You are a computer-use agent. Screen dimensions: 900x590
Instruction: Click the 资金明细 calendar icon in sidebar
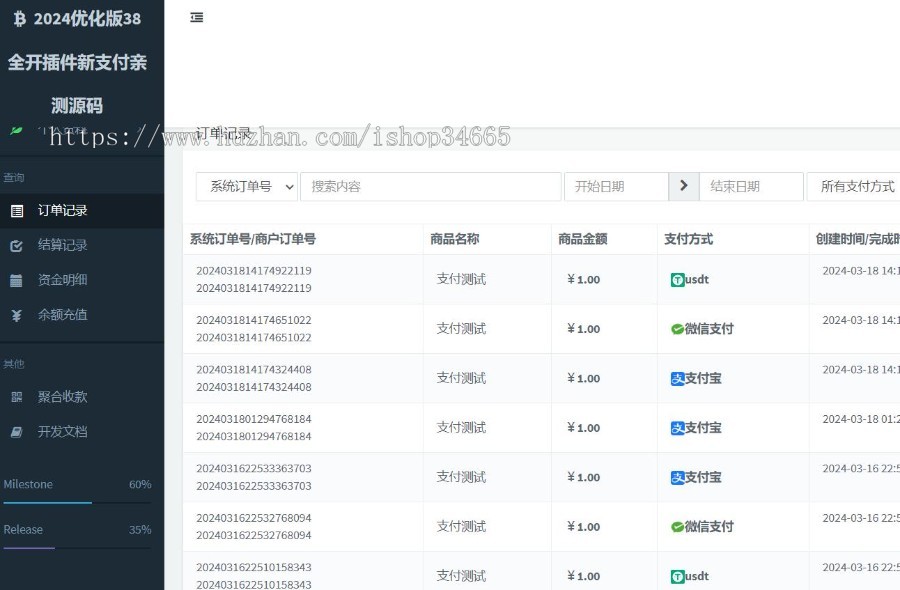click(x=17, y=281)
